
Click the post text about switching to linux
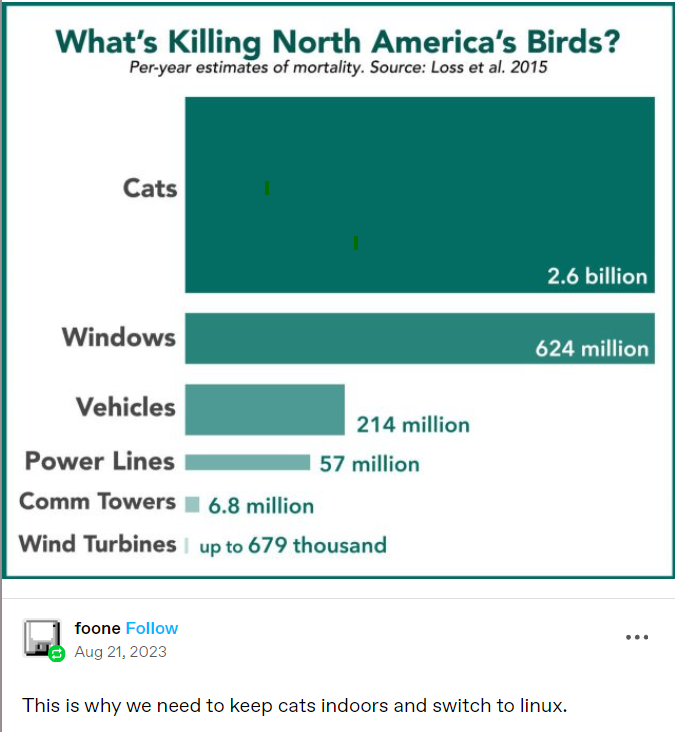click(x=294, y=706)
